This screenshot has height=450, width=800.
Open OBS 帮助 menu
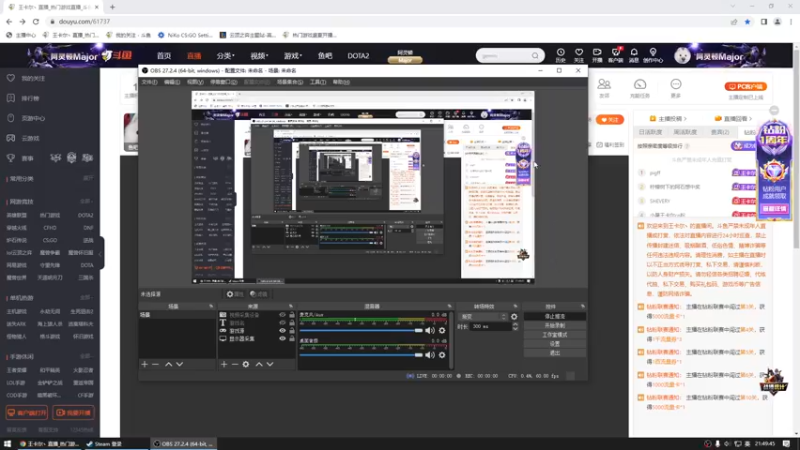click(341, 82)
